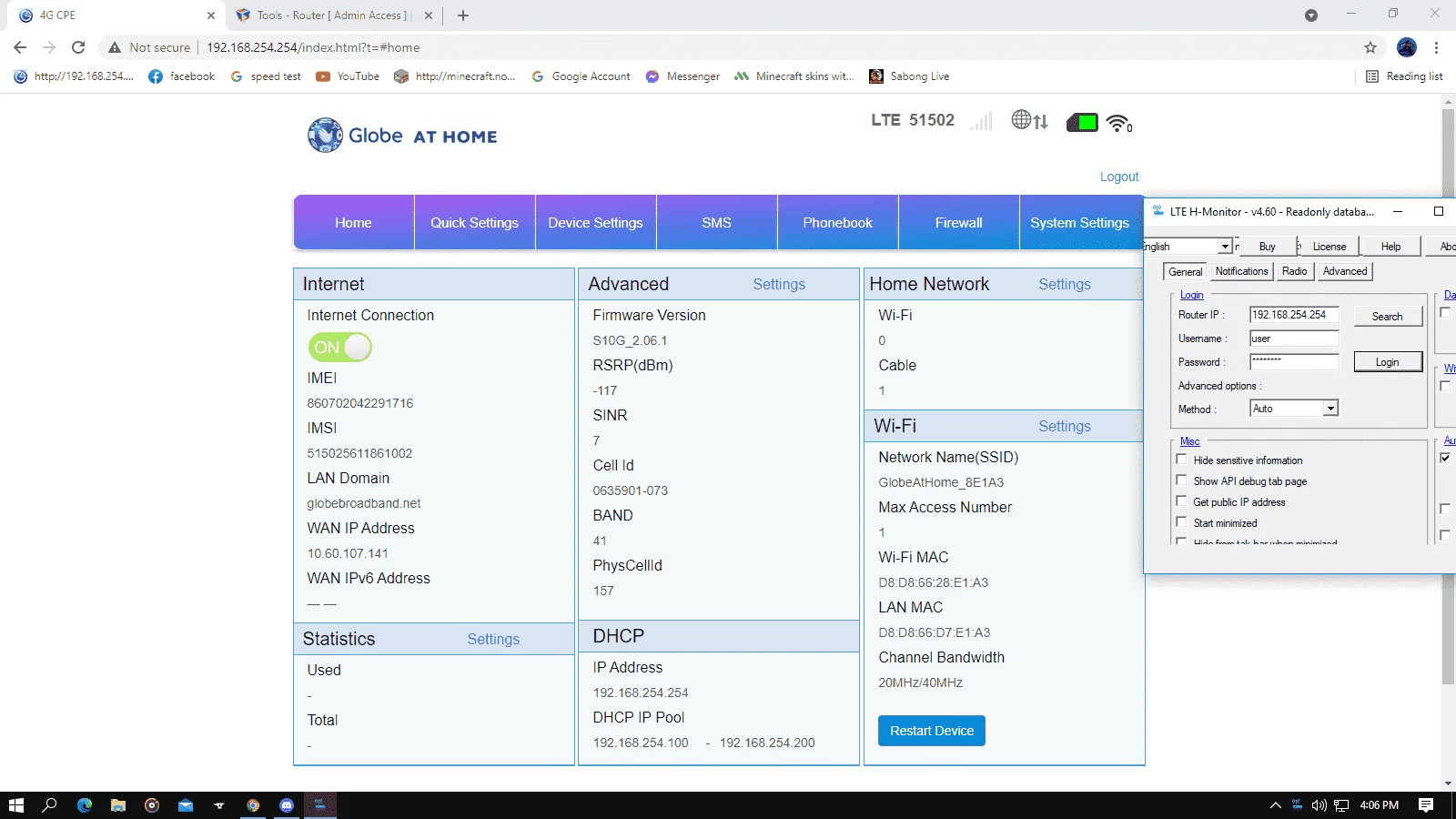Switch to the Notifications tab
Image resolution: width=1456 pixels, height=819 pixels.
coord(1241,271)
